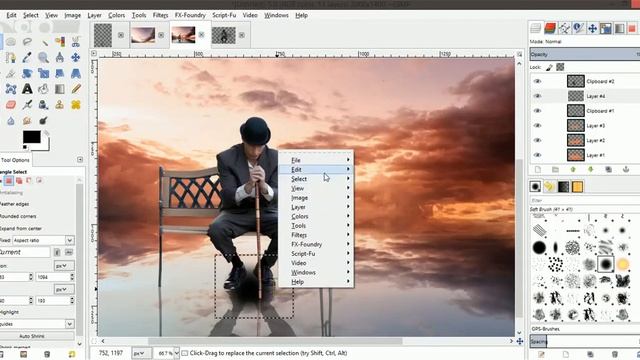The height and width of the screenshot is (360, 640).
Task: Select the Bucket Fill tool
Action: click(43, 89)
